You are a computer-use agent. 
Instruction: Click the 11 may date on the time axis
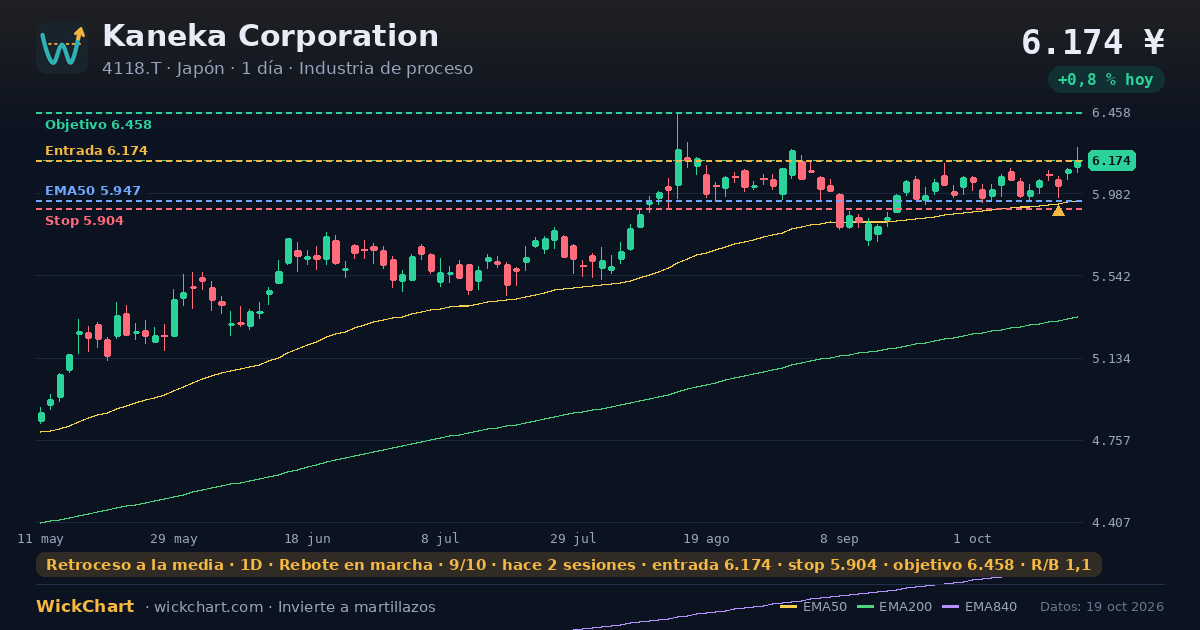point(41,538)
